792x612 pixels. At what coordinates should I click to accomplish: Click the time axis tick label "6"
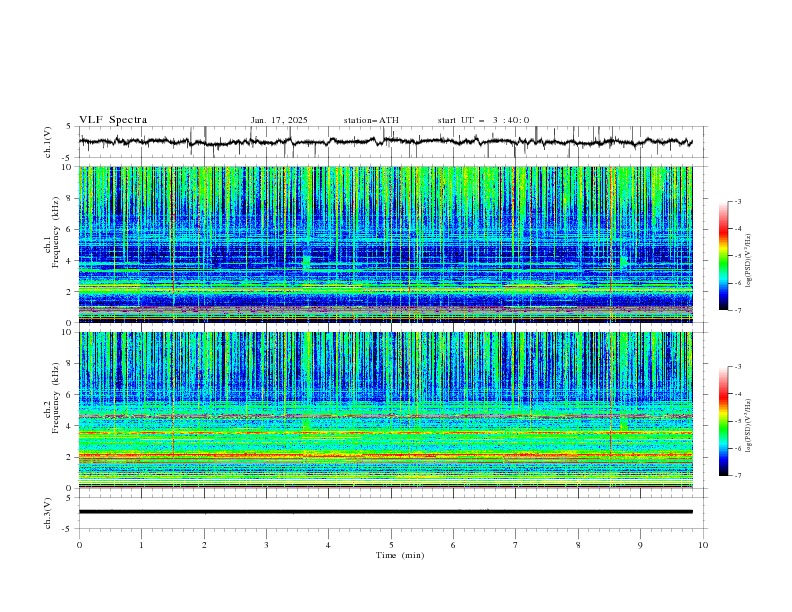click(x=453, y=545)
